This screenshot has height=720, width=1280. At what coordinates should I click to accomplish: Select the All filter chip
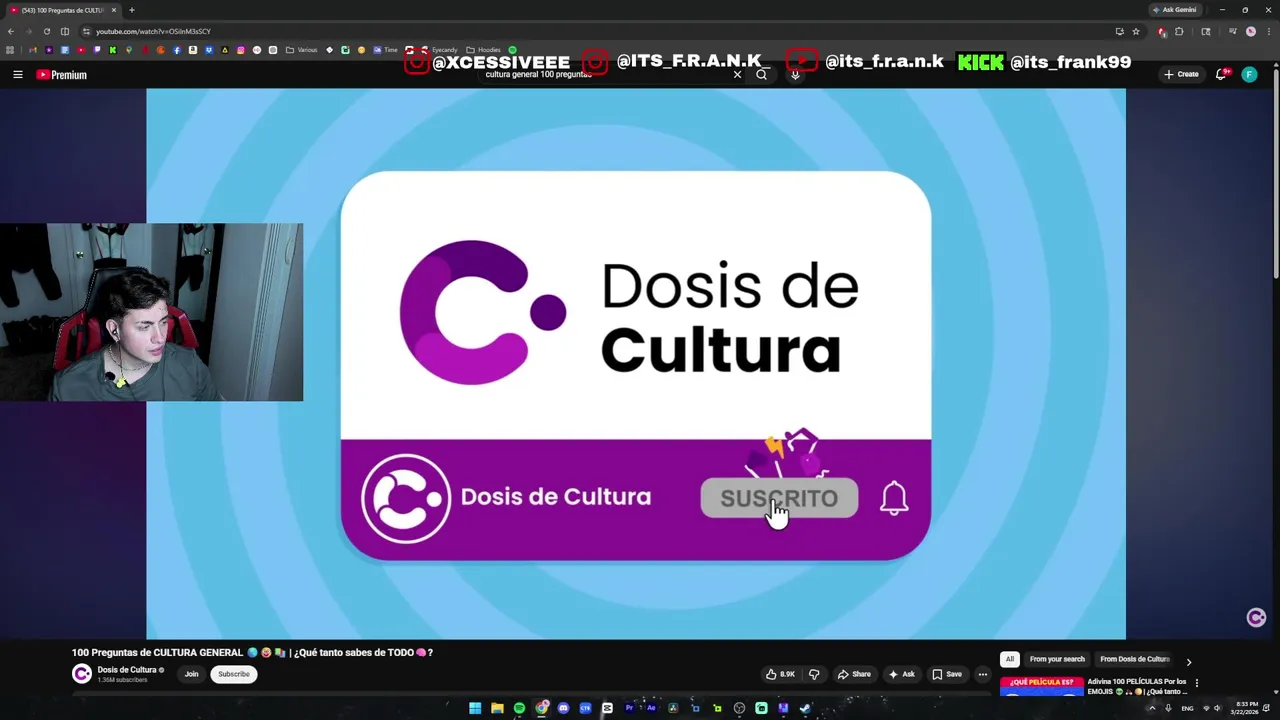click(x=1010, y=659)
